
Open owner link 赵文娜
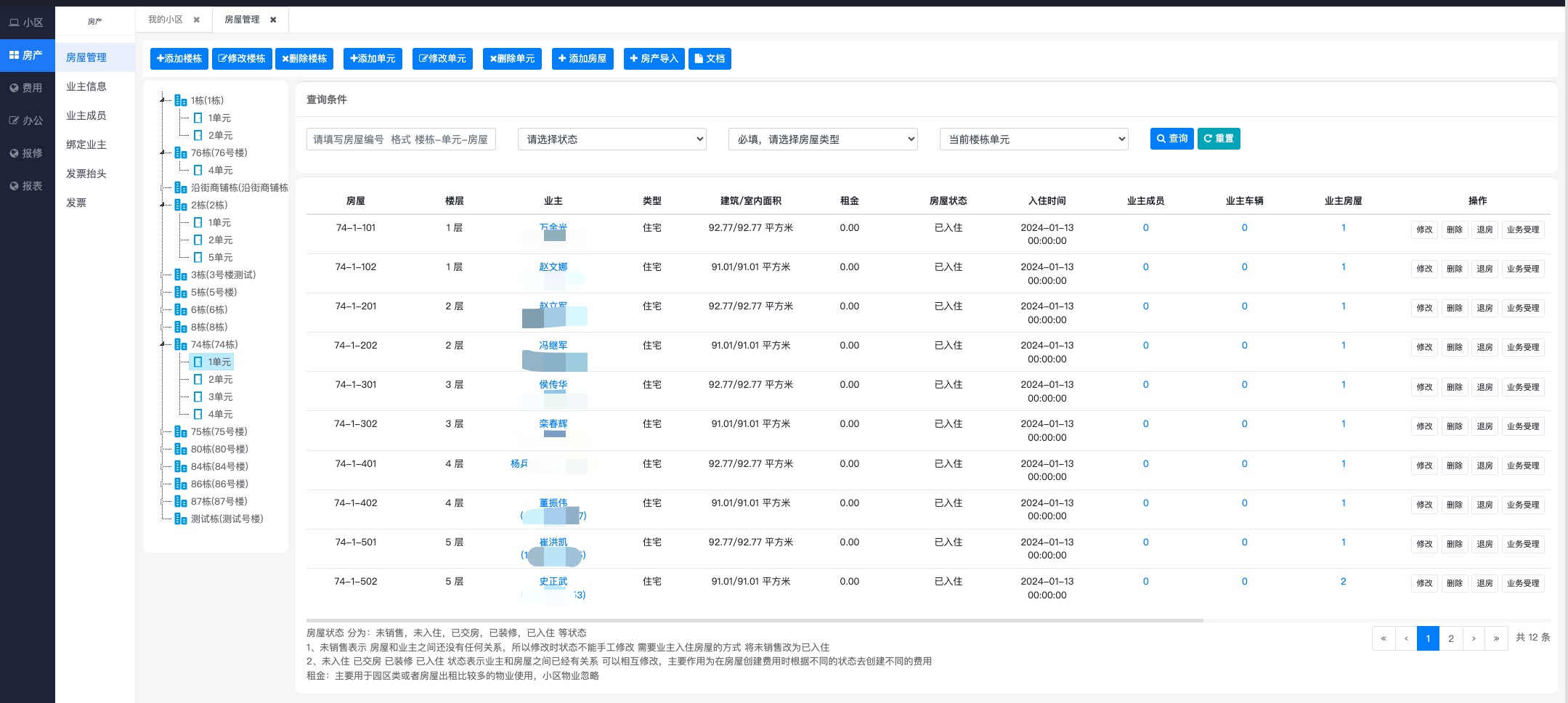pyautogui.click(x=553, y=267)
